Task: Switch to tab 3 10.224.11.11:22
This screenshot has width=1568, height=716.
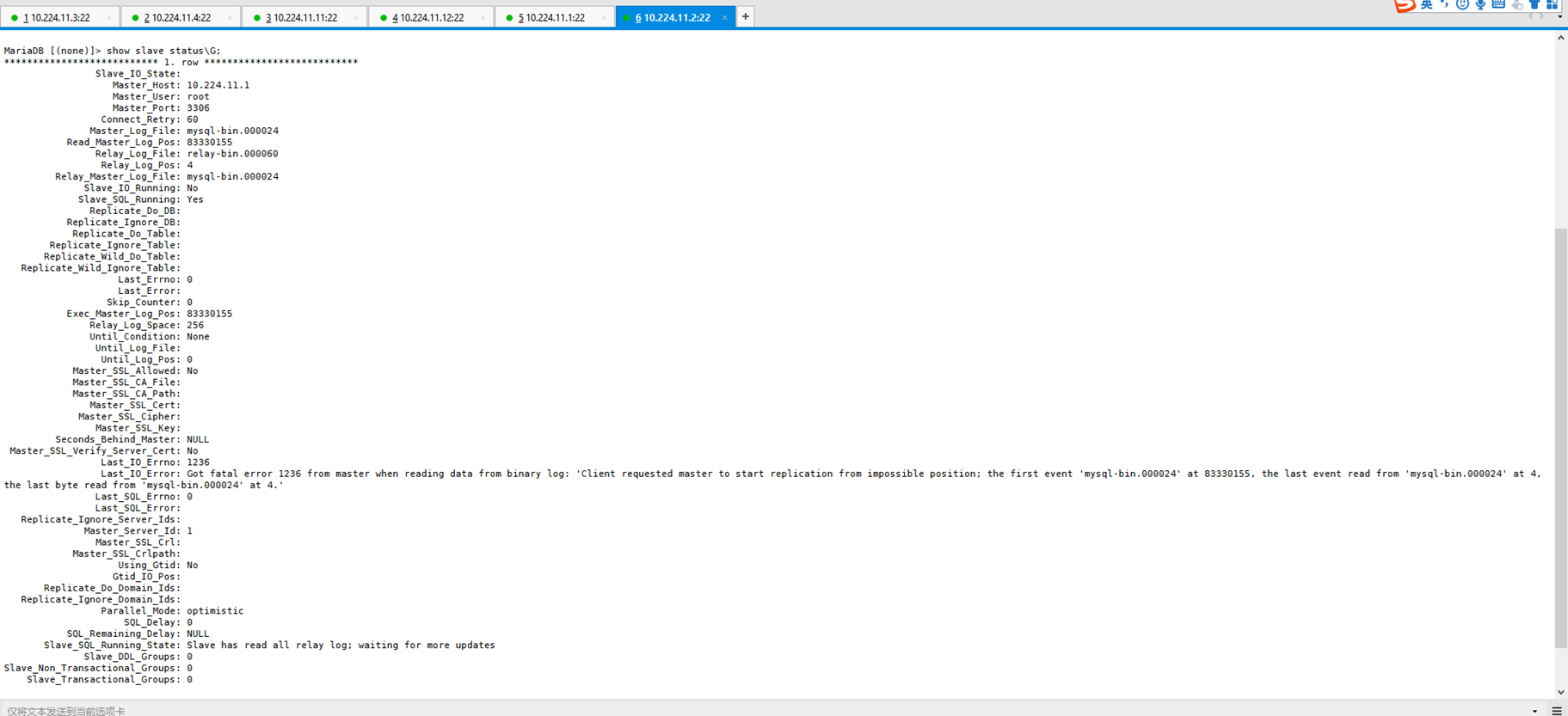Action: pos(301,17)
